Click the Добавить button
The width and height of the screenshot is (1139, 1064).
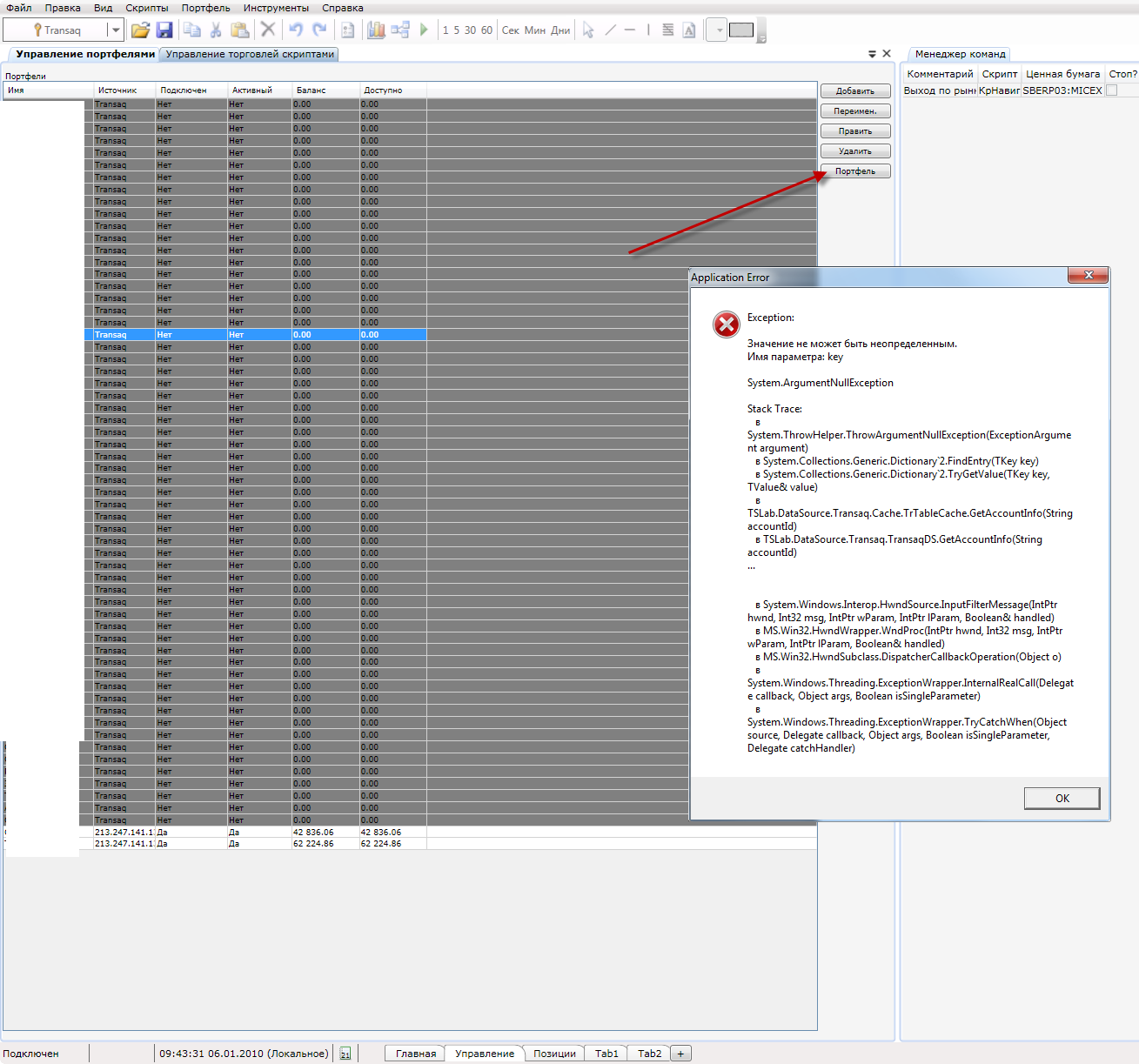tap(854, 91)
